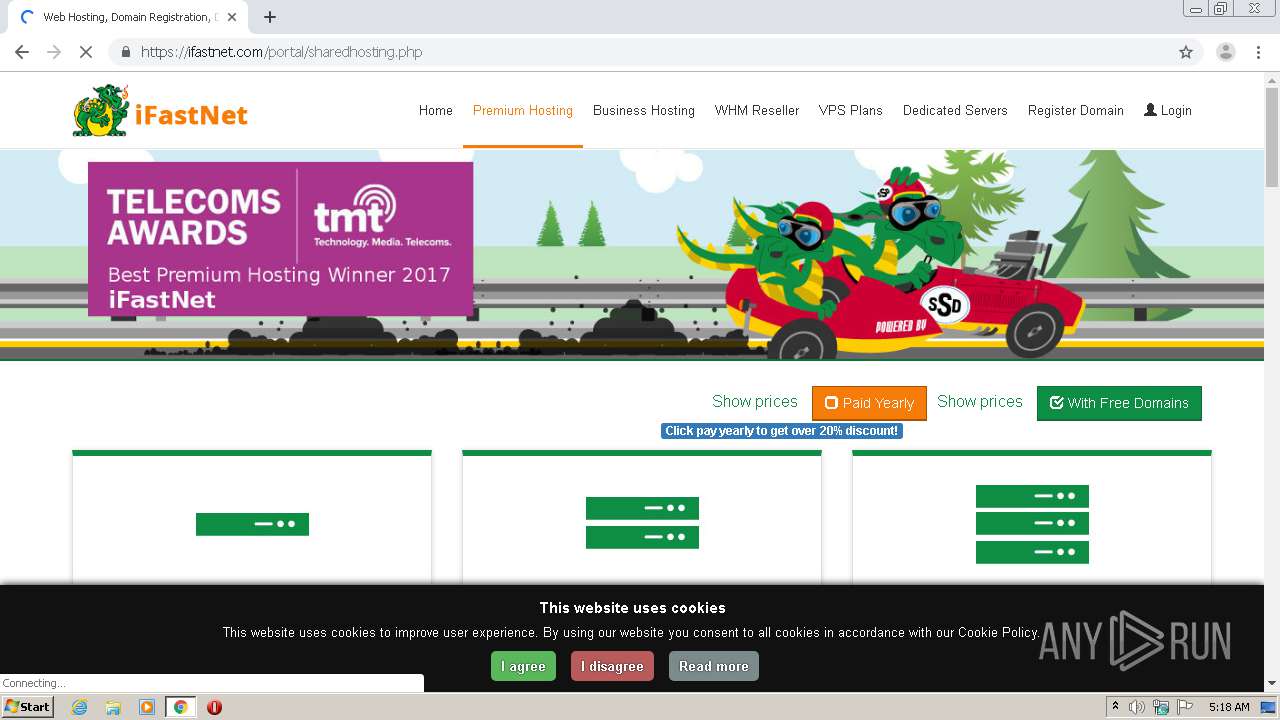The image size is (1280, 720).
Task: Close the Web Hosting tab
Action: [232, 17]
